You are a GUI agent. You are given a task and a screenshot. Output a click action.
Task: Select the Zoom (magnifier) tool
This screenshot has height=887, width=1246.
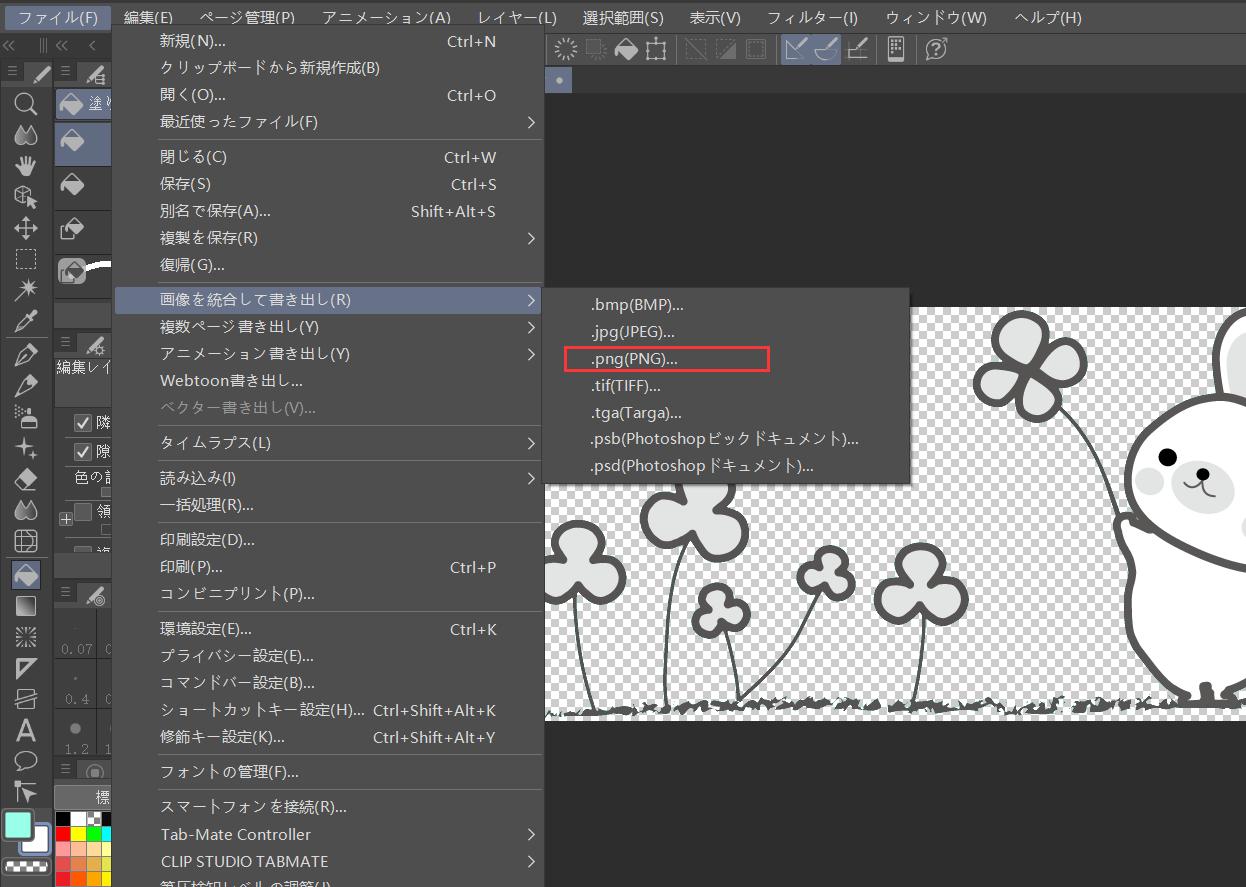click(x=26, y=104)
